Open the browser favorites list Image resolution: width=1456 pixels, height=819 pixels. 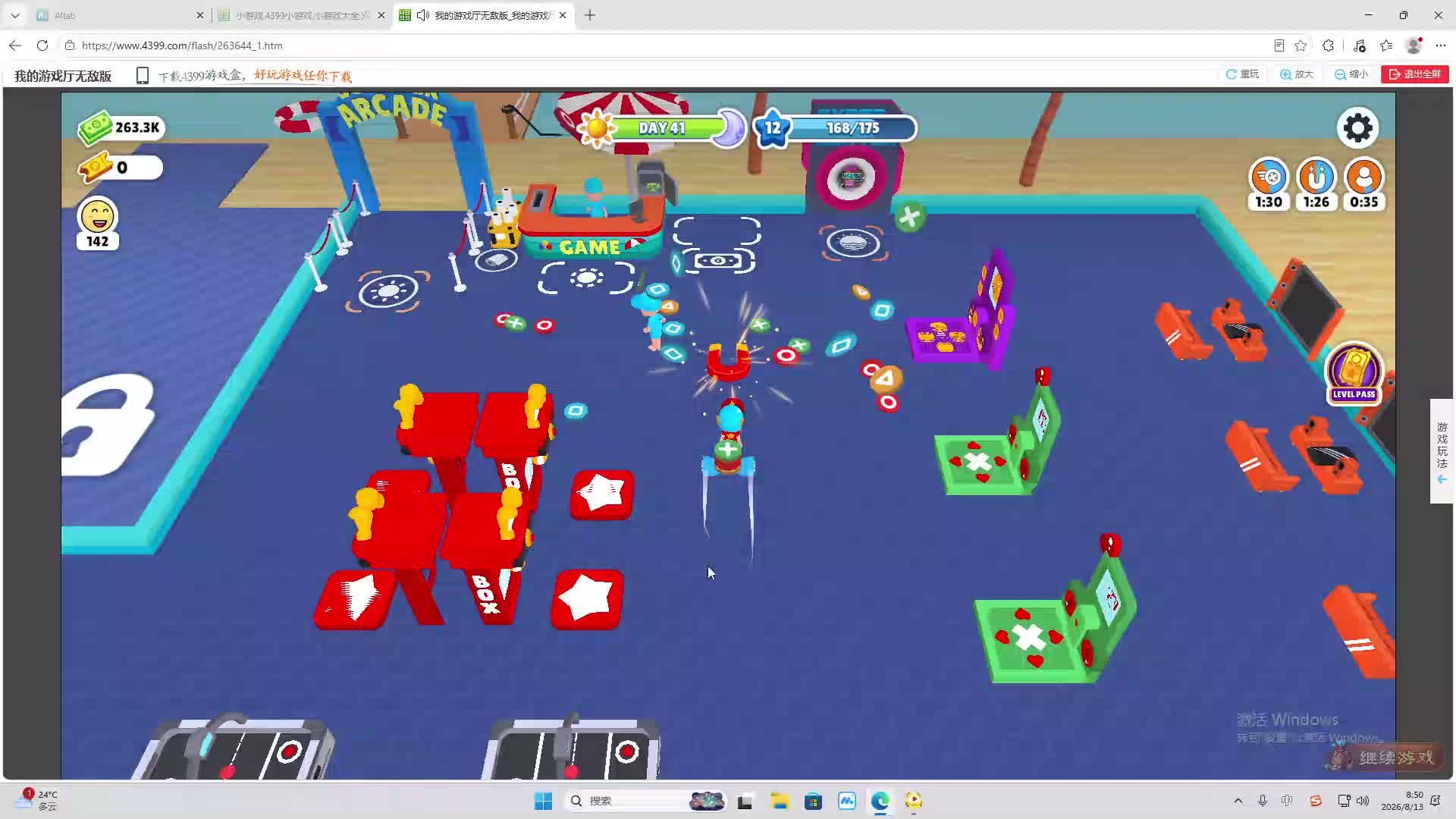point(1386,45)
